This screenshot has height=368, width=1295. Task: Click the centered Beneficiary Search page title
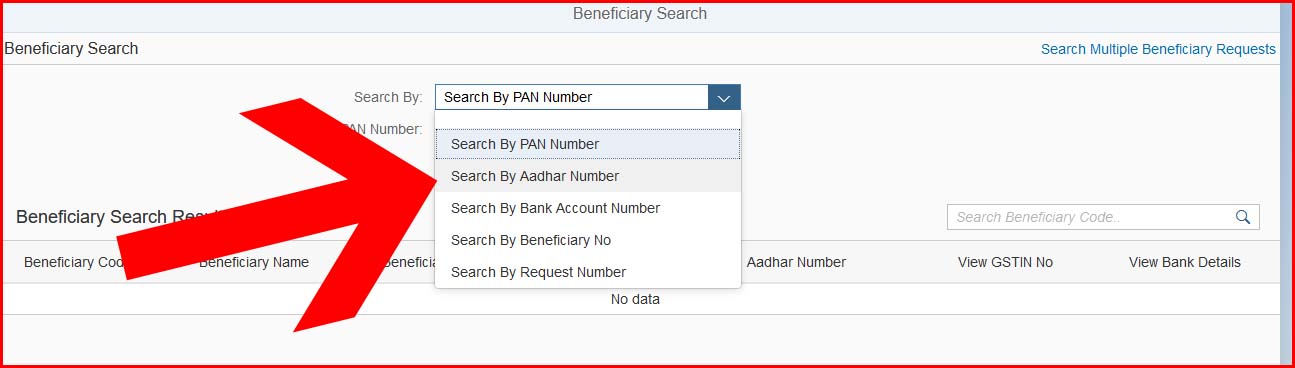click(640, 14)
